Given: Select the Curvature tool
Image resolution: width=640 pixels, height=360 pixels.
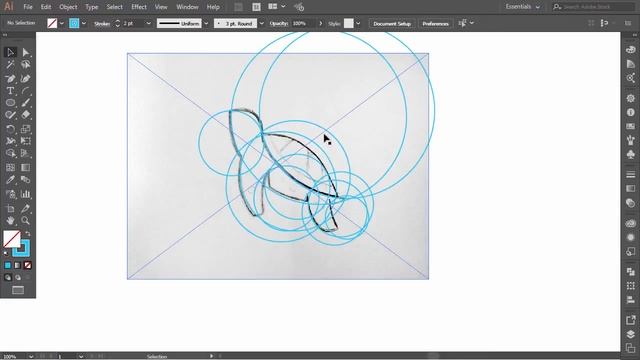Looking at the screenshot, I should (25, 78).
